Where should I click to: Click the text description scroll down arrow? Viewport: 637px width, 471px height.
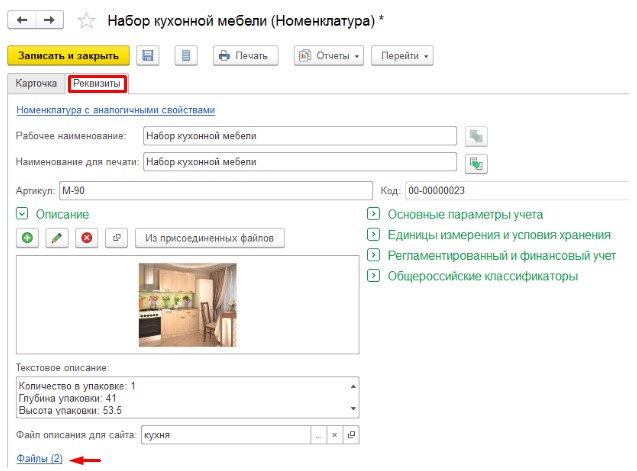click(353, 408)
